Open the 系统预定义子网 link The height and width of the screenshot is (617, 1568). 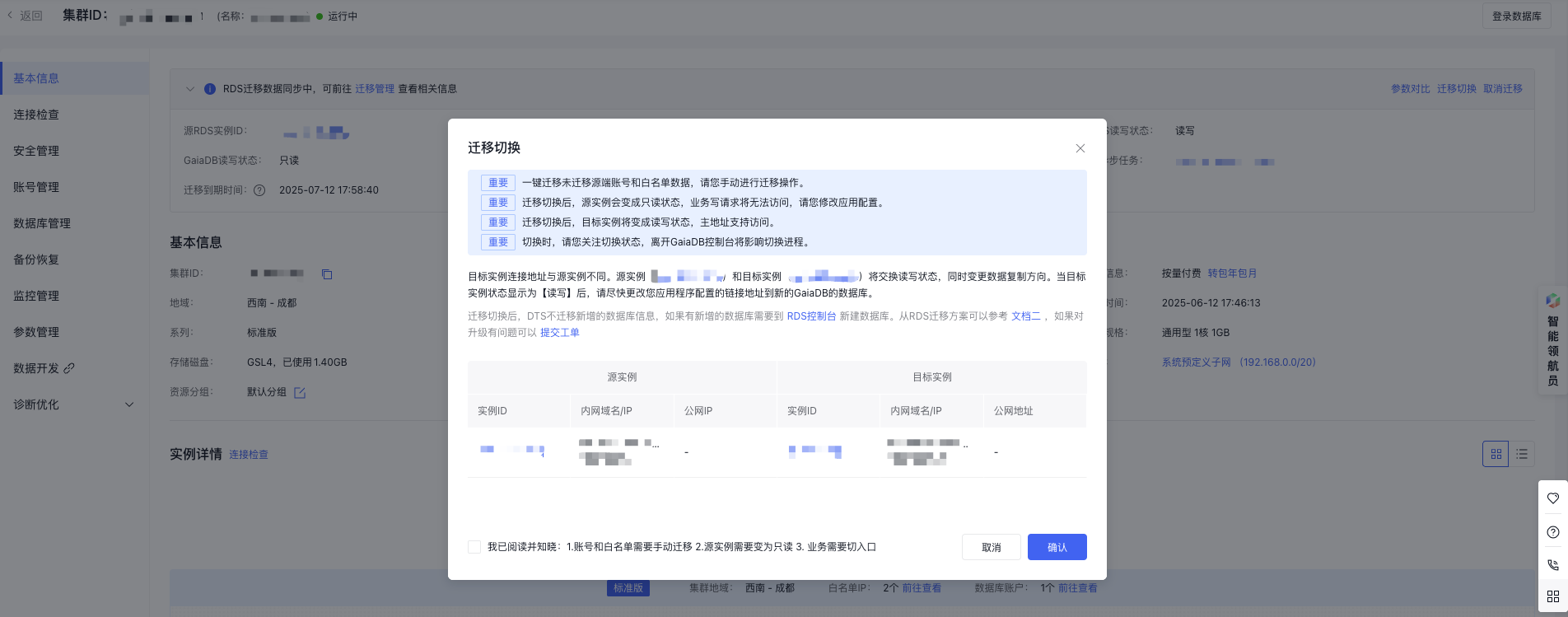[1239, 362]
